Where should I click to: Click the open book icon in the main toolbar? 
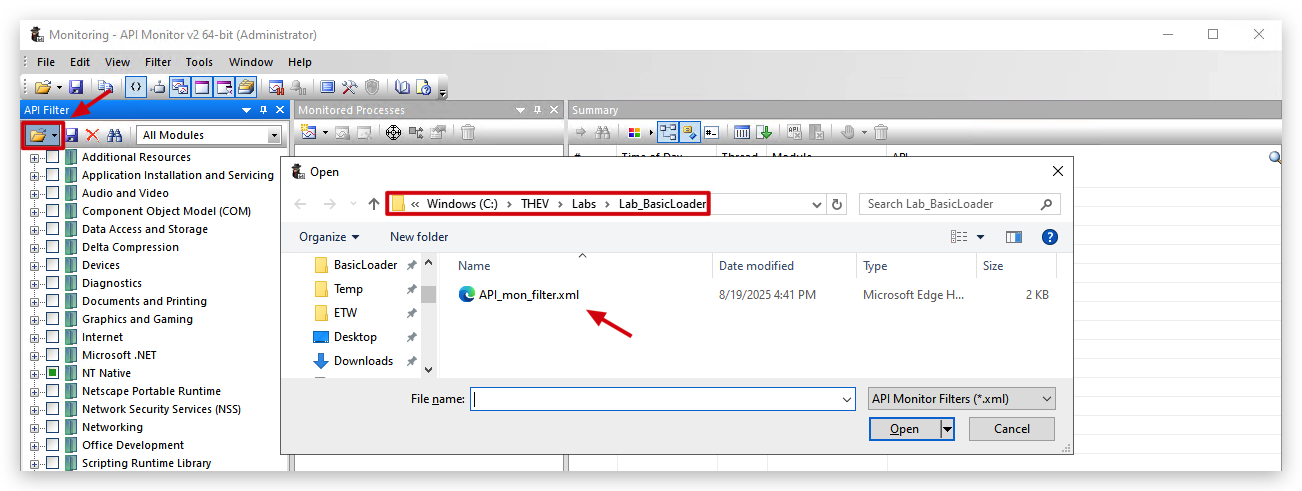(x=402, y=87)
